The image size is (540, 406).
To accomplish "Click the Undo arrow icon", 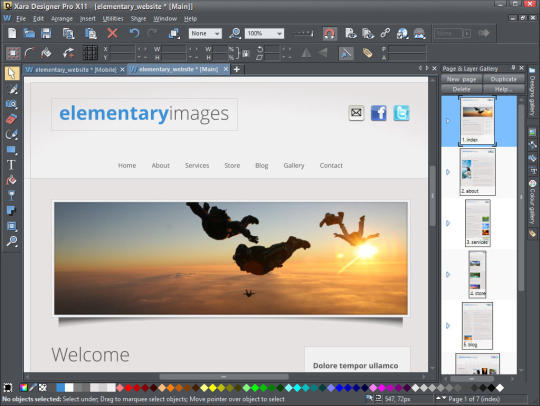I will [134, 33].
